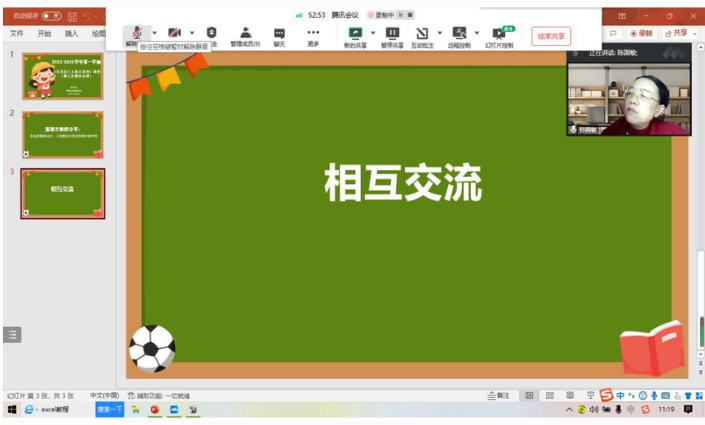Viewport: 705px width, 425px height.
Task: Click the 更多 three-dots icon
Action: (313, 34)
